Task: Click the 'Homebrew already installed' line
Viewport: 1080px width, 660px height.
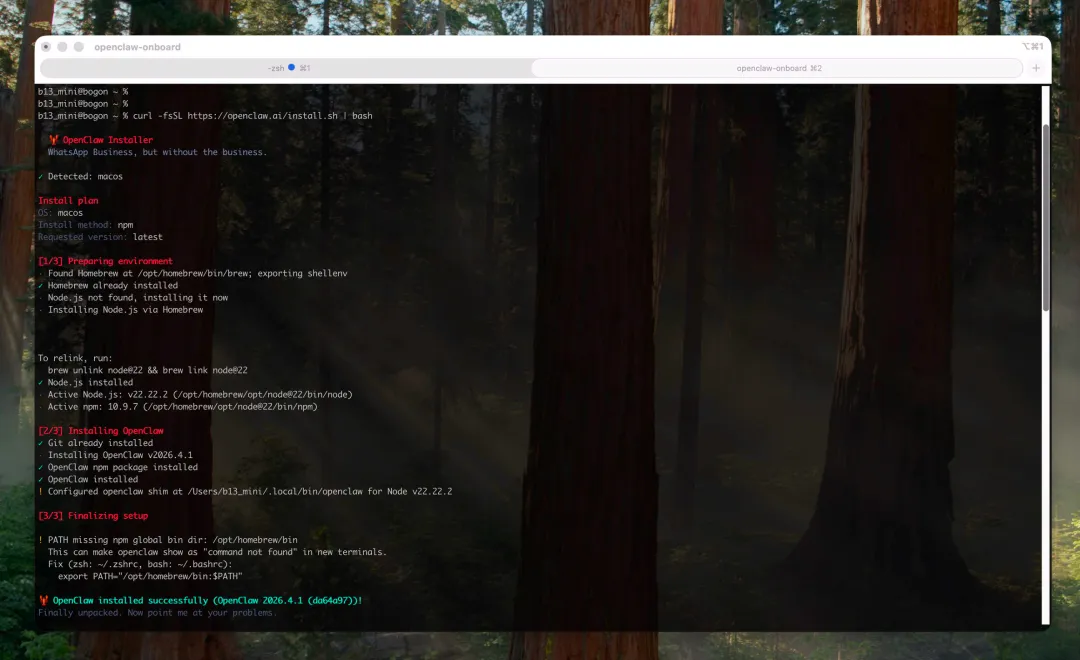Action: tap(108, 285)
